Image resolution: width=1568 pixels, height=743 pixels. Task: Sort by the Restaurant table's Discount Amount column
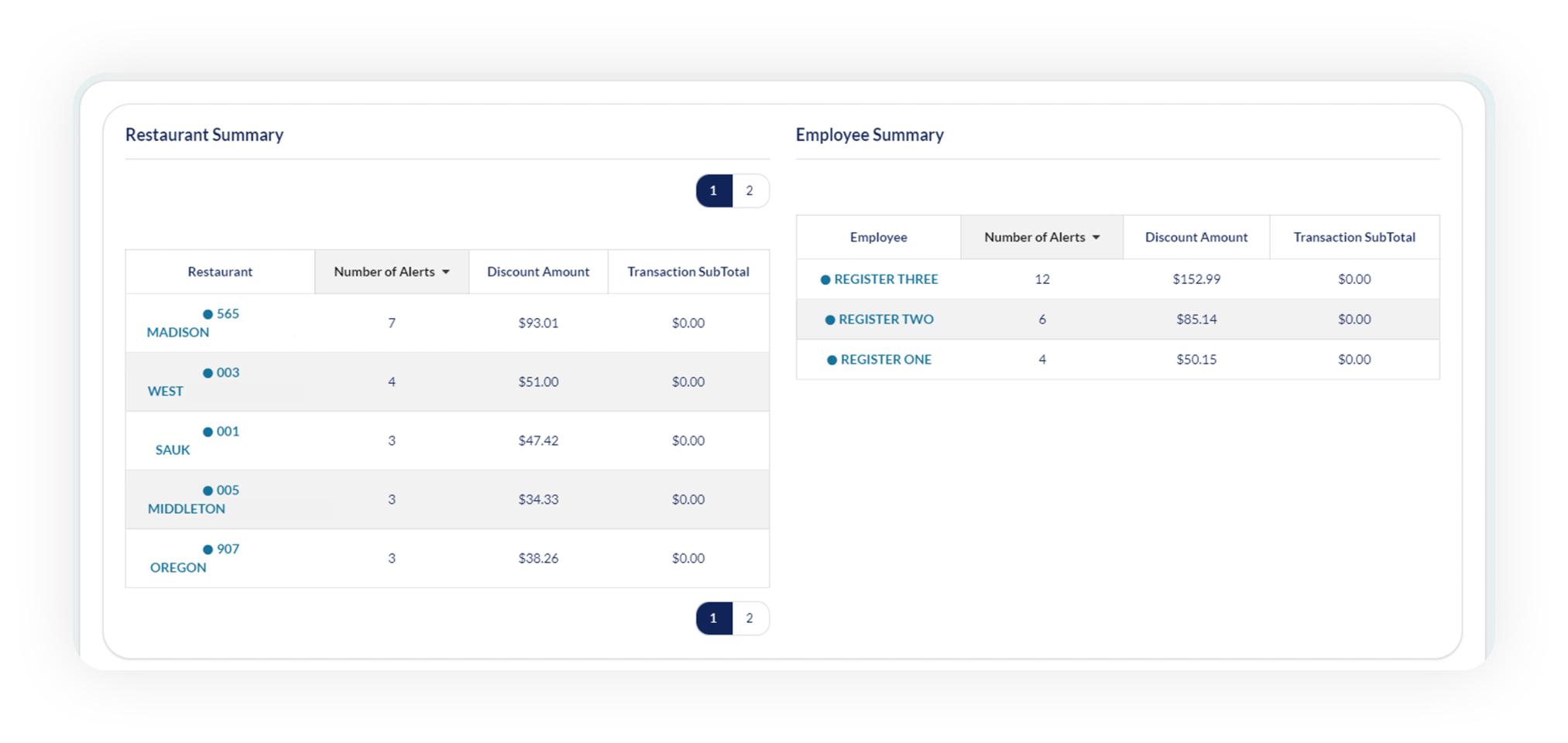(x=538, y=272)
